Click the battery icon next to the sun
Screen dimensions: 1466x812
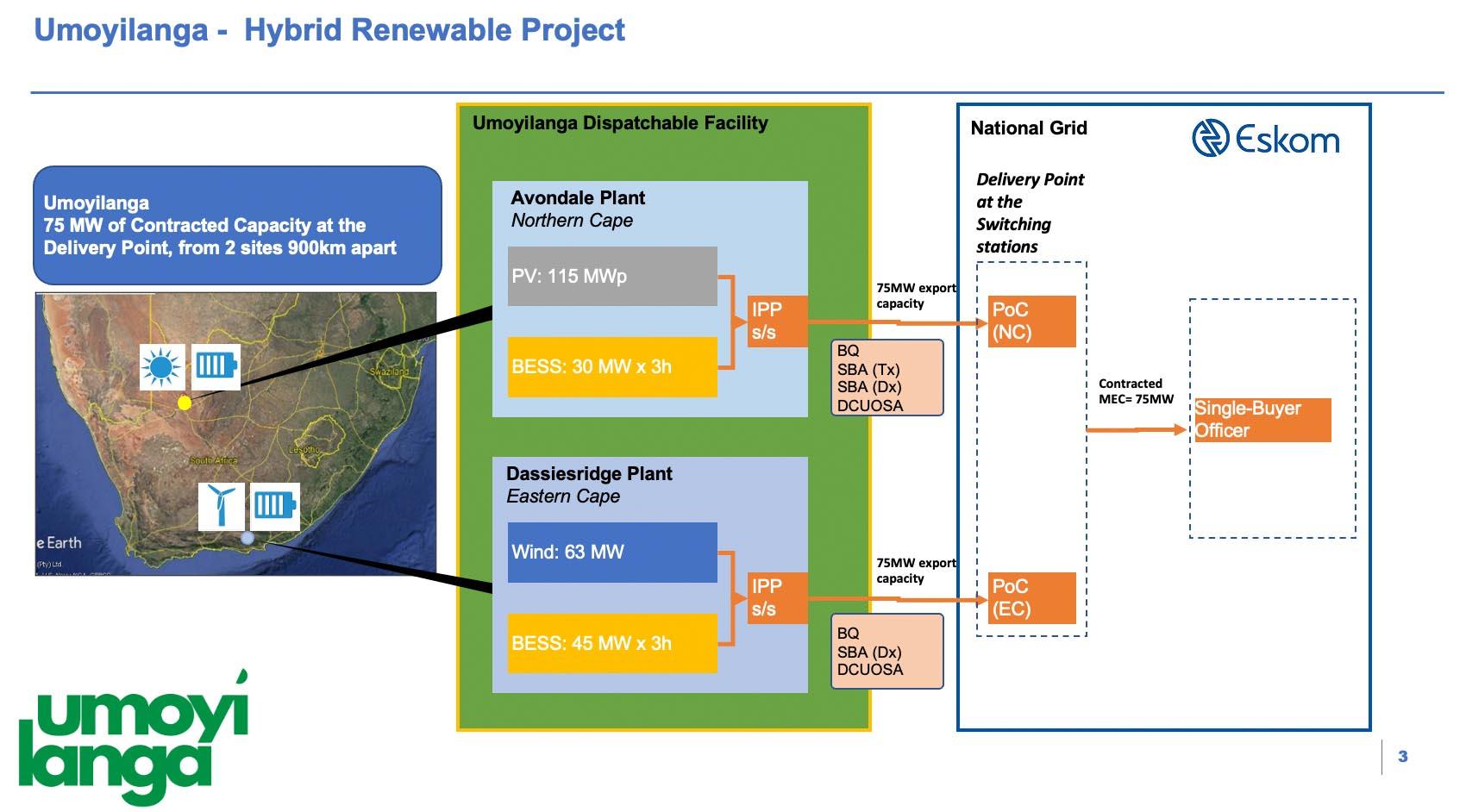click(x=215, y=366)
